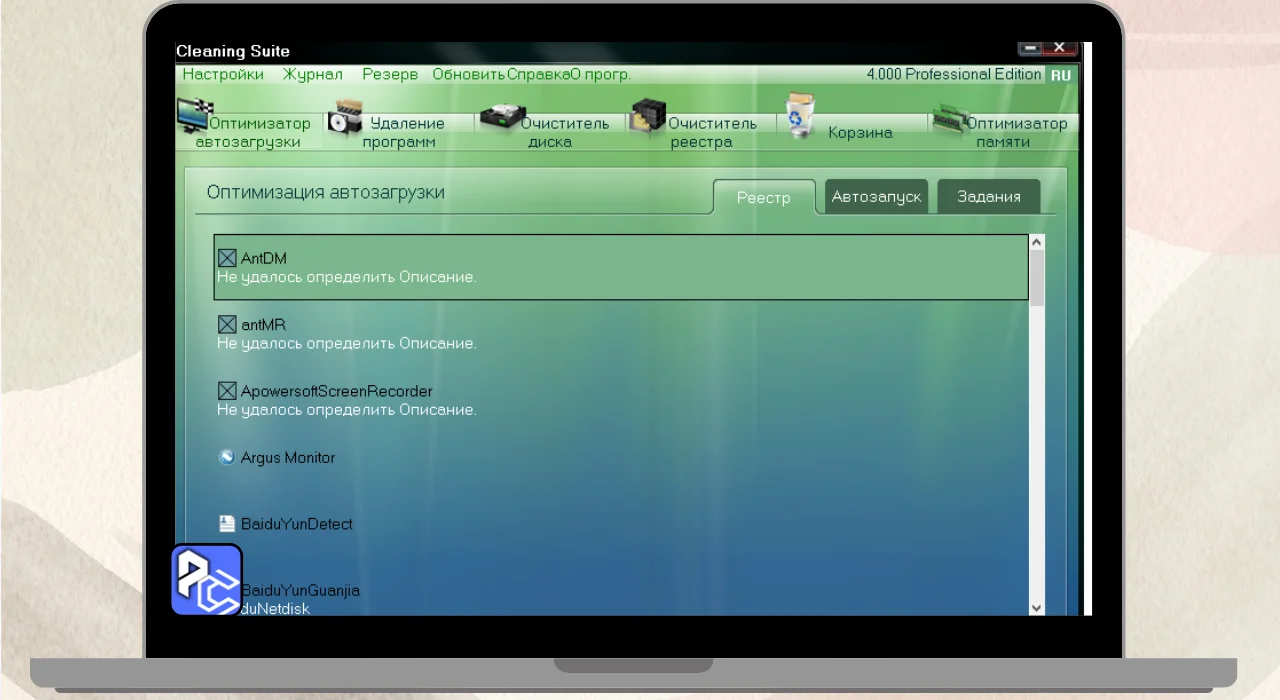Select the BaiduYunDetect file icon
This screenshot has height=700, width=1280.
coord(227,523)
